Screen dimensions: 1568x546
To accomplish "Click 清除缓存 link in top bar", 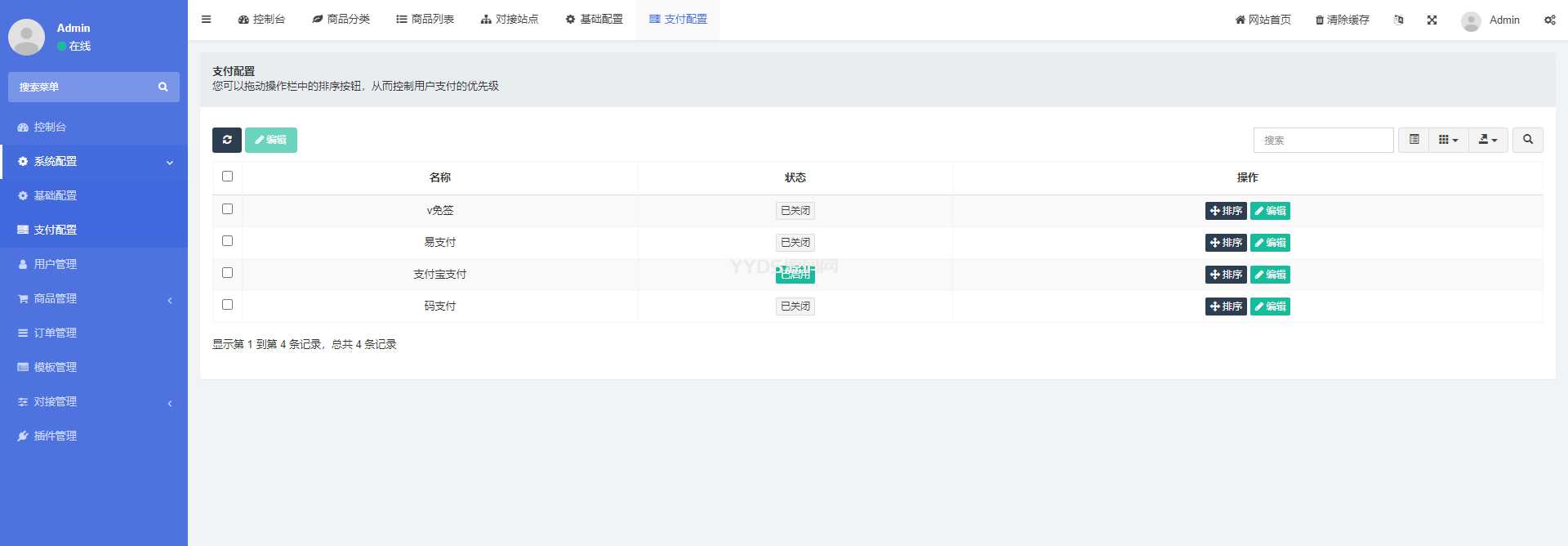I will [x=1342, y=20].
